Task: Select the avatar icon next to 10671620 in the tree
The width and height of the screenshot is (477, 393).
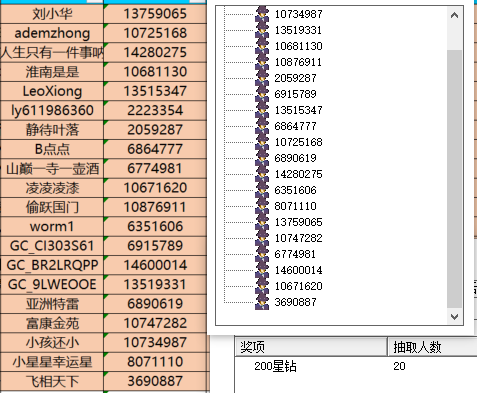Action: coord(262,286)
